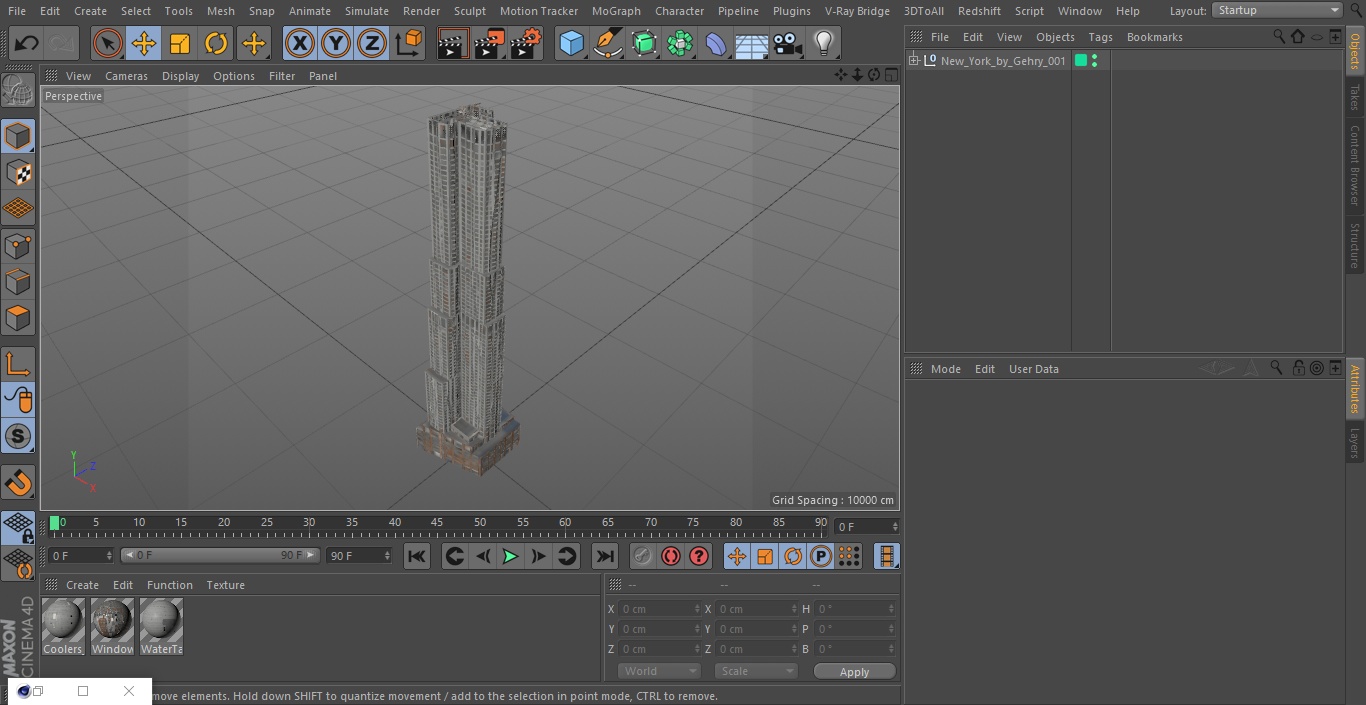Add a camera object

click(x=788, y=43)
